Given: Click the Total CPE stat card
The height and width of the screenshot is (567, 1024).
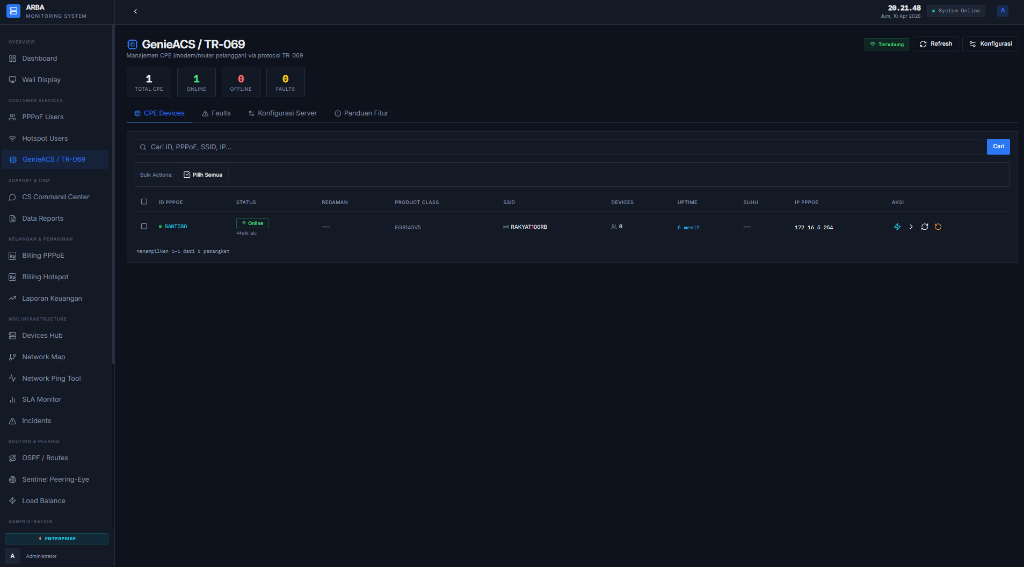Looking at the screenshot, I should (149, 82).
